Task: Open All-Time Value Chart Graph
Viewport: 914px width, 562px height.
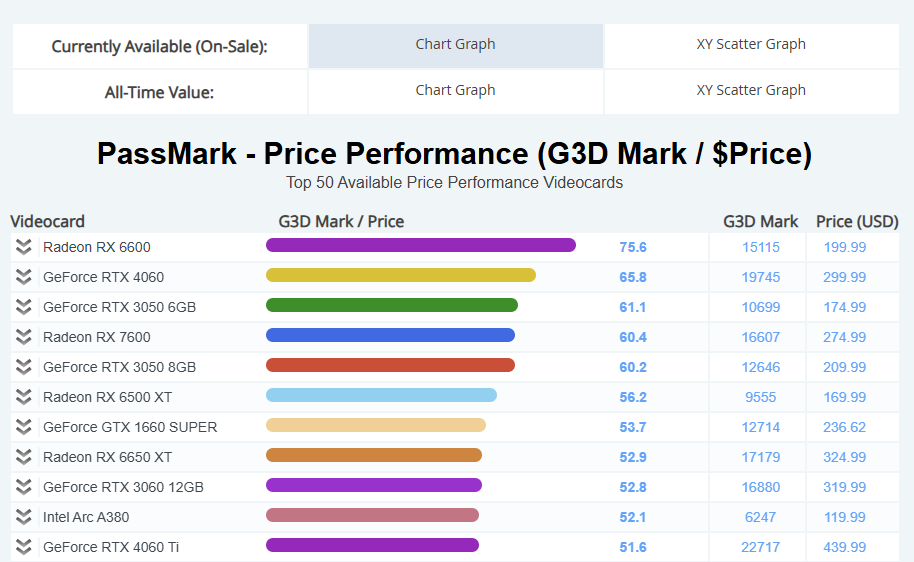Action: coord(455,91)
